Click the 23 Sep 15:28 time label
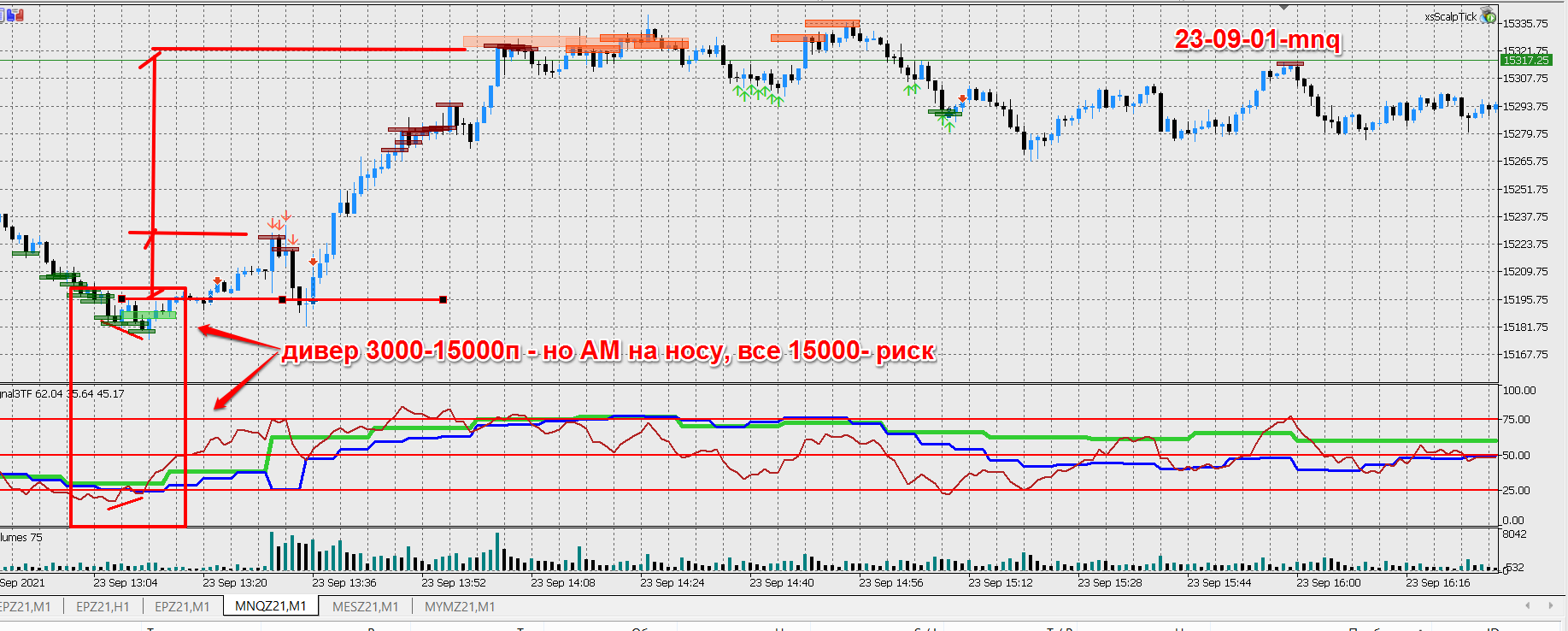 (x=1110, y=583)
